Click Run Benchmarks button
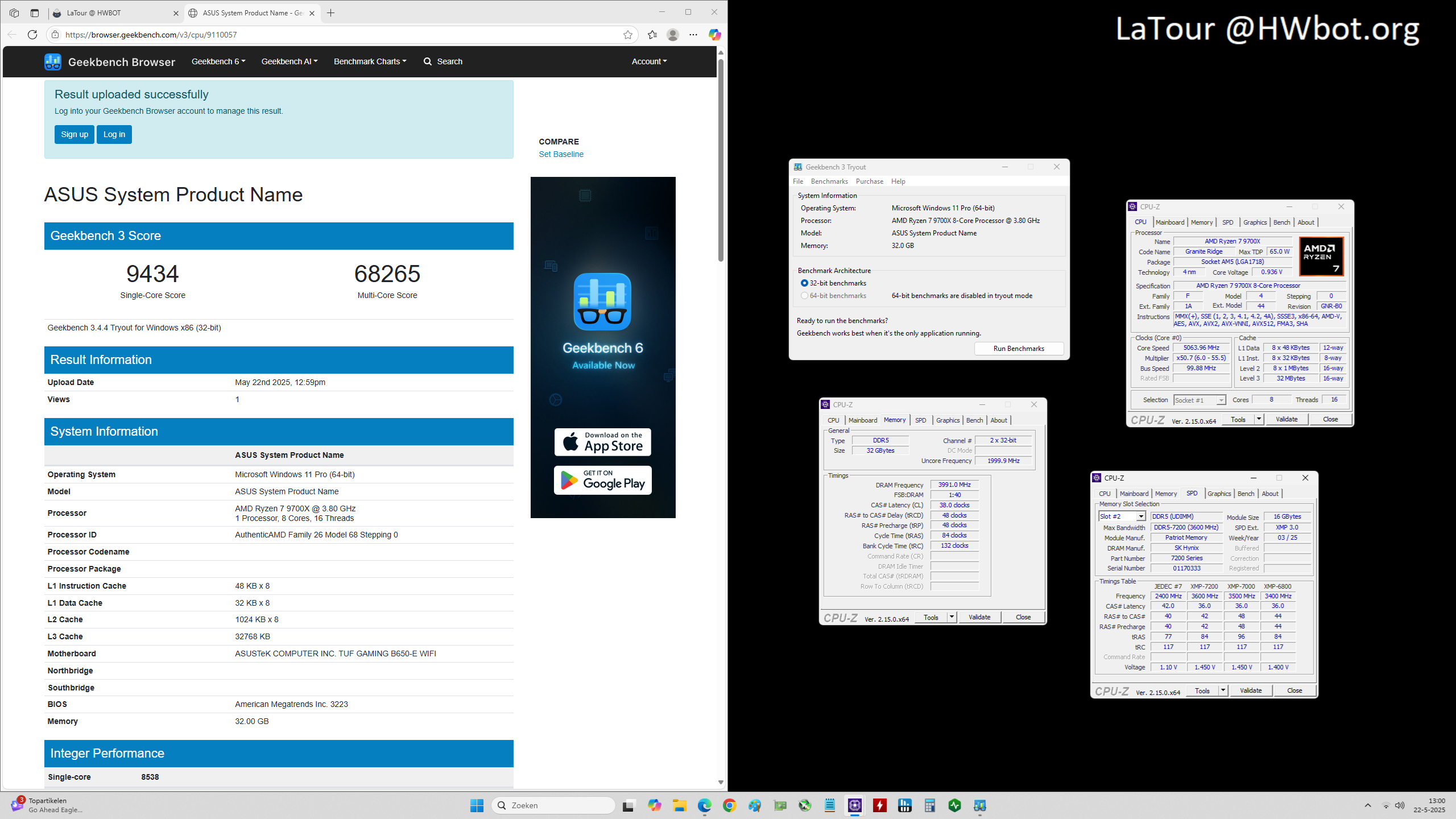The image size is (1456, 819). (x=1019, y=349)
